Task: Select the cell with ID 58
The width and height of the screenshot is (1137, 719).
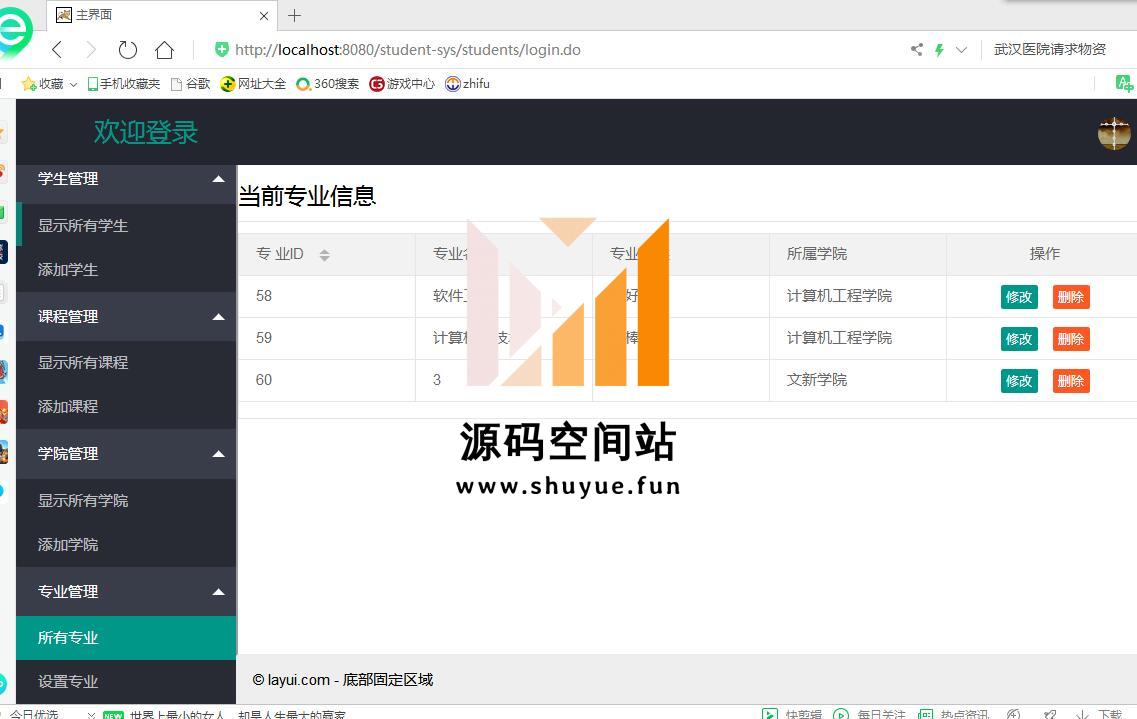Action: 326,296
